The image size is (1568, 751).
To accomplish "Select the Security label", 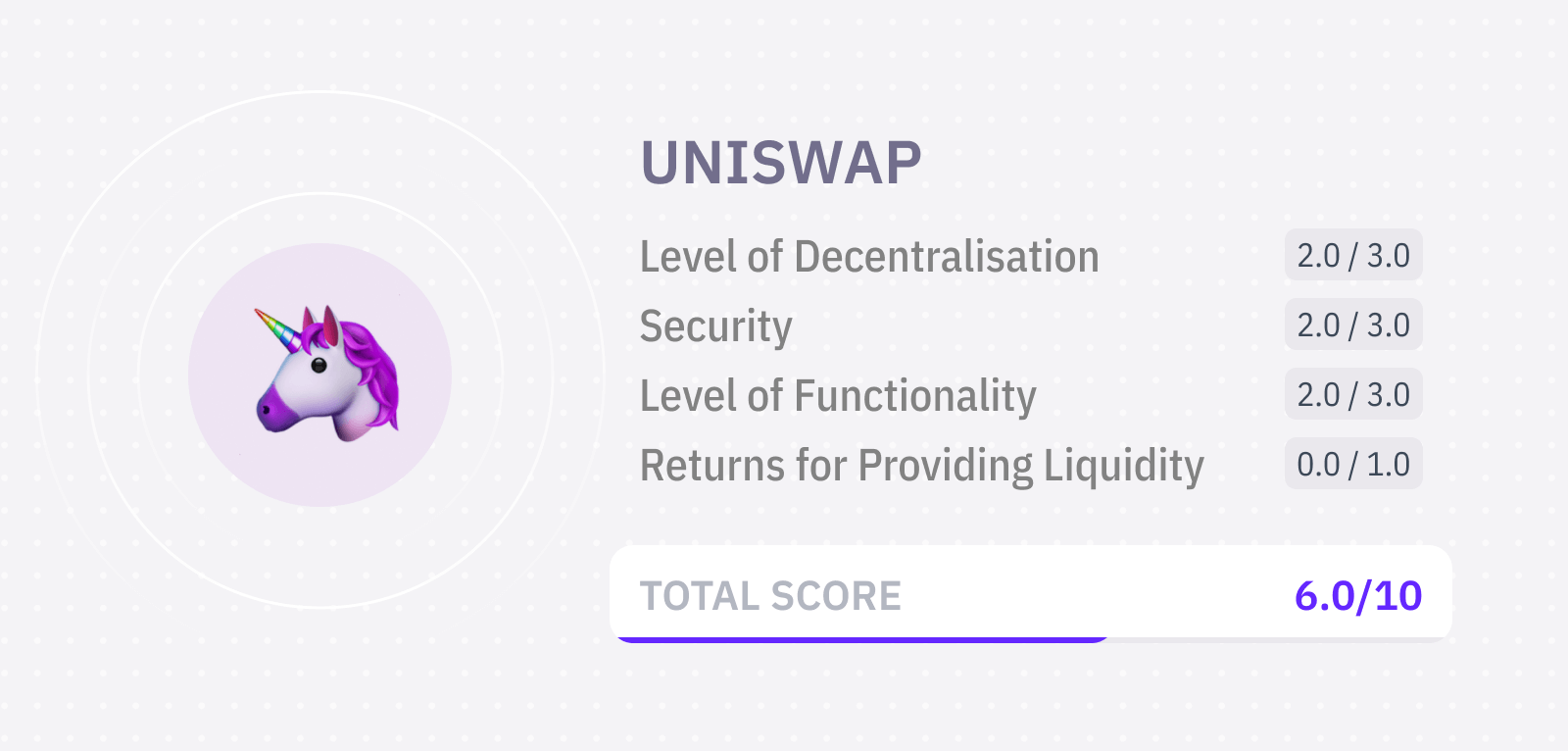I will pos(715,326).
